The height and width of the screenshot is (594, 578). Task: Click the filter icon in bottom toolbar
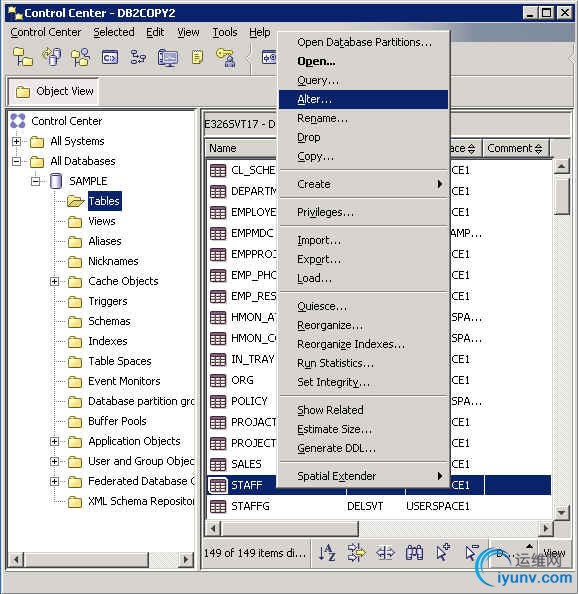pyautogui.click(x=356, y=553)
